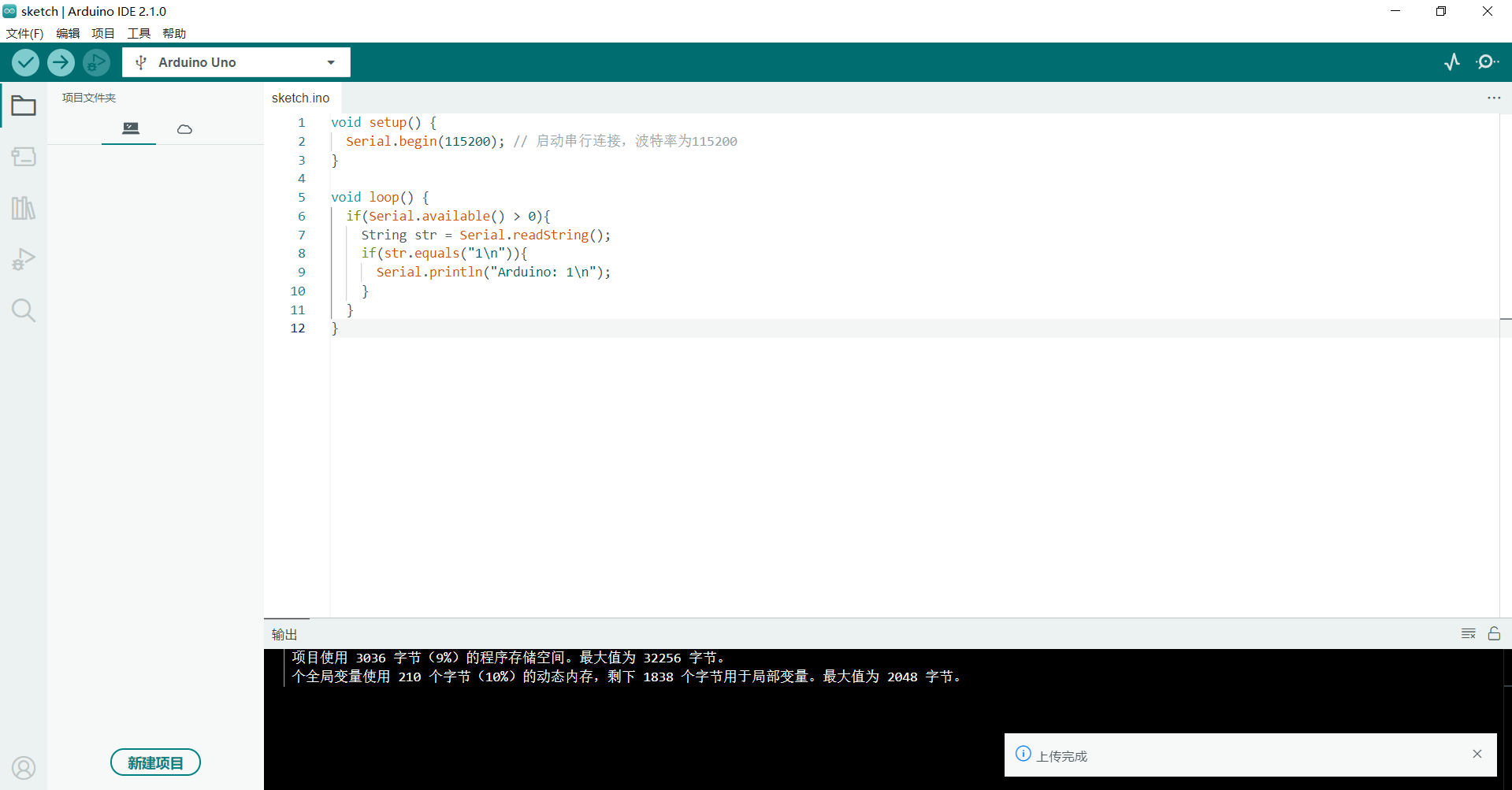Open Boards Manager from the sidebar
The height and width of the screenshot is (790, 1512).
tap(24, 157)
